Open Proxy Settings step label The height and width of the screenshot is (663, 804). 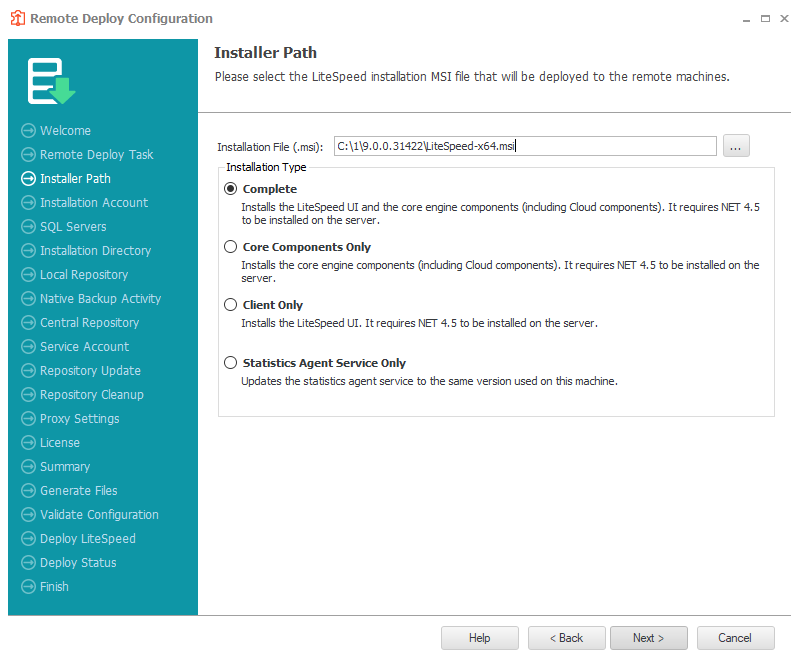tap(79, 419)
